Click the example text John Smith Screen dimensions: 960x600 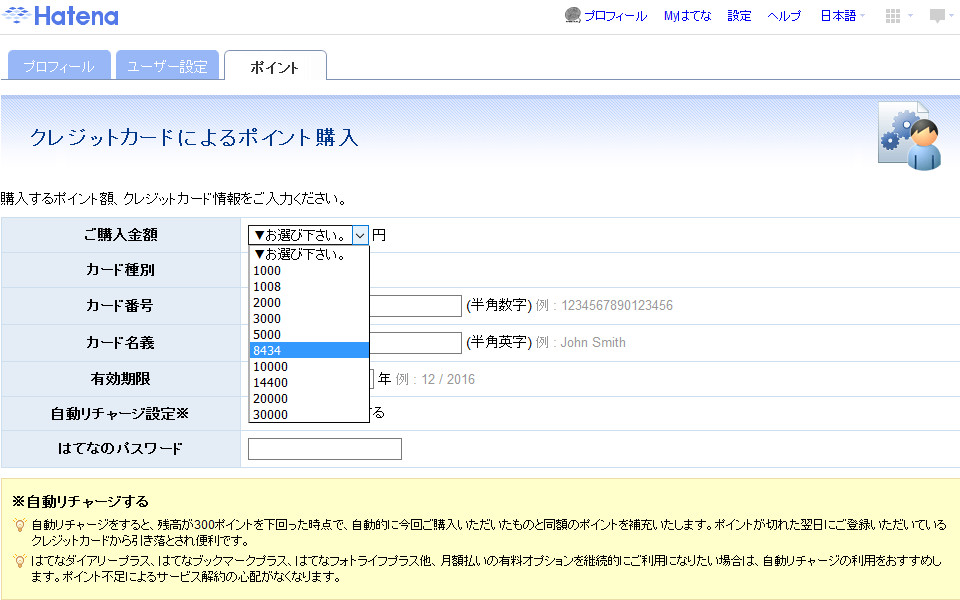coord(593,342)
